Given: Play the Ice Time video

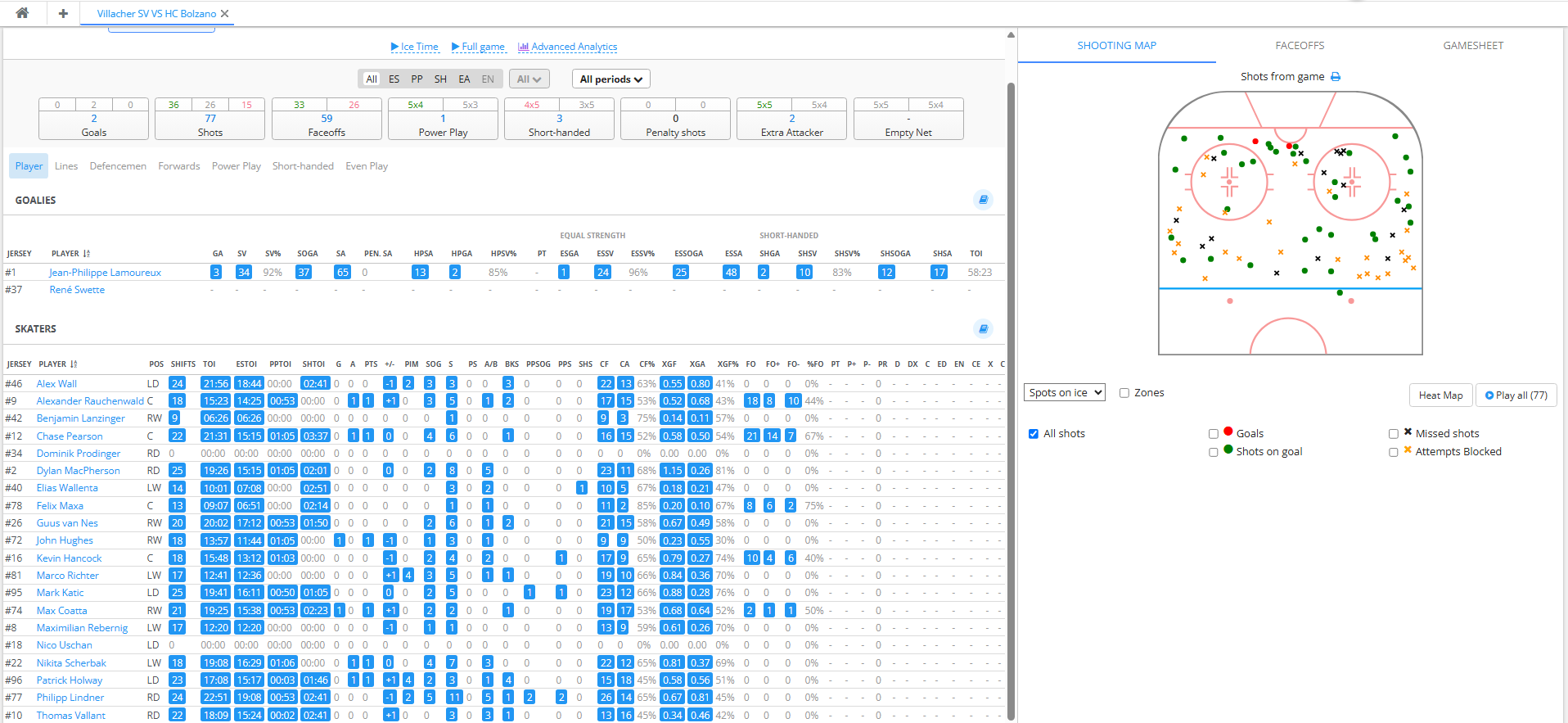Looking at the screenshot, I should [414, 47].
